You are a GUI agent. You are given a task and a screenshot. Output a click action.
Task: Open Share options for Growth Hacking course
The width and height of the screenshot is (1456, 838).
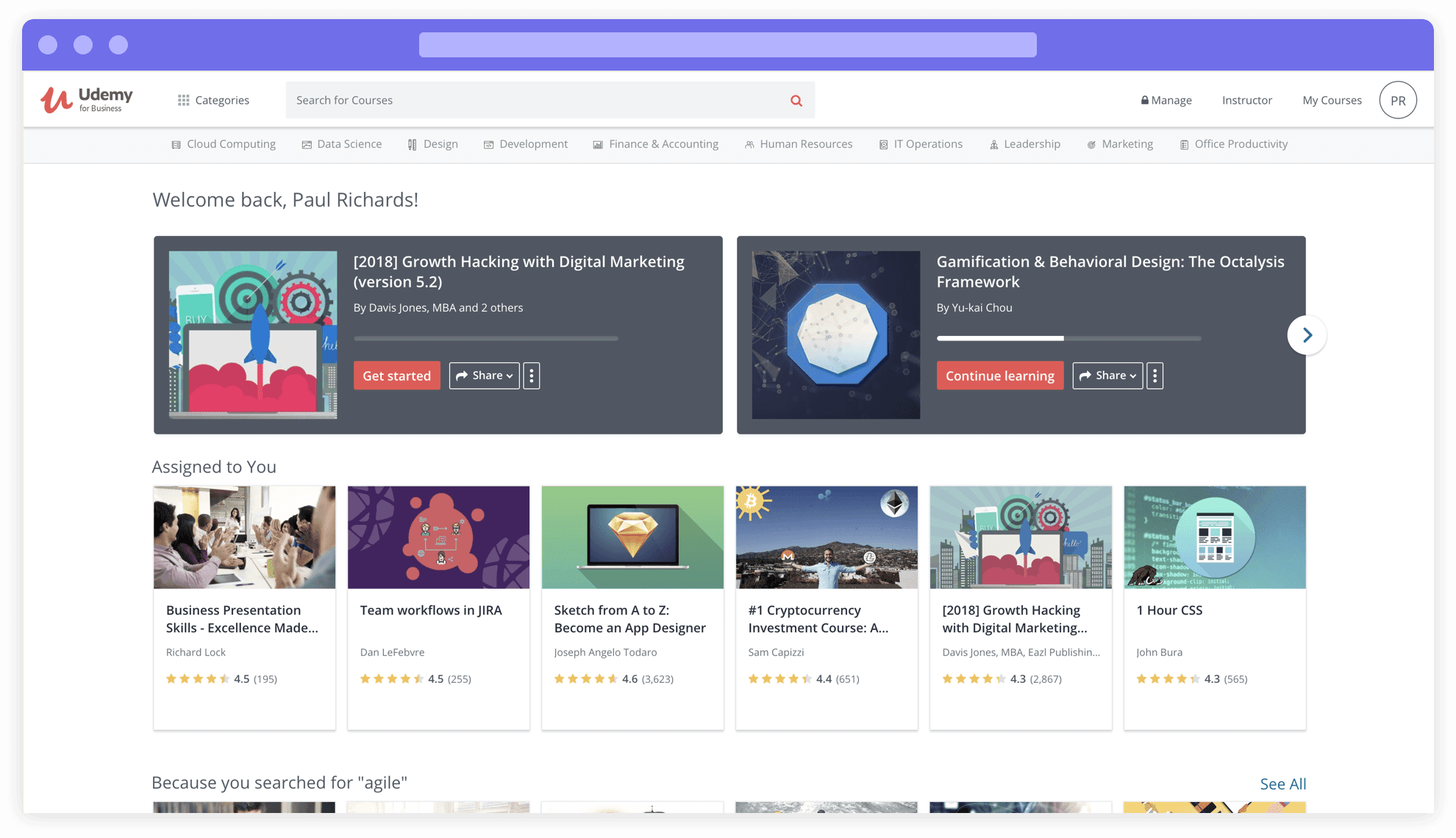tap(483, 376)
